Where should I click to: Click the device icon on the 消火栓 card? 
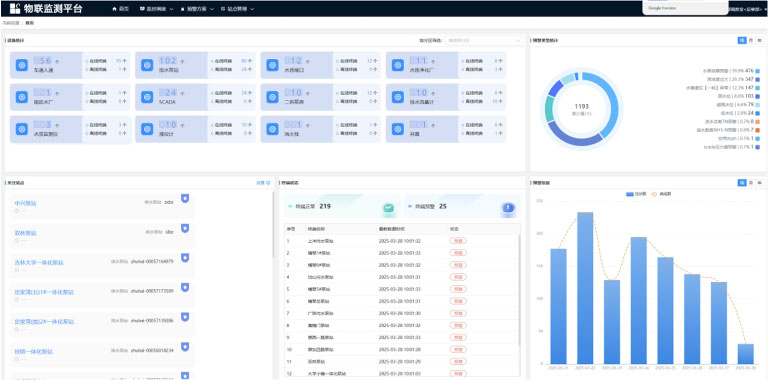point(272,129)
